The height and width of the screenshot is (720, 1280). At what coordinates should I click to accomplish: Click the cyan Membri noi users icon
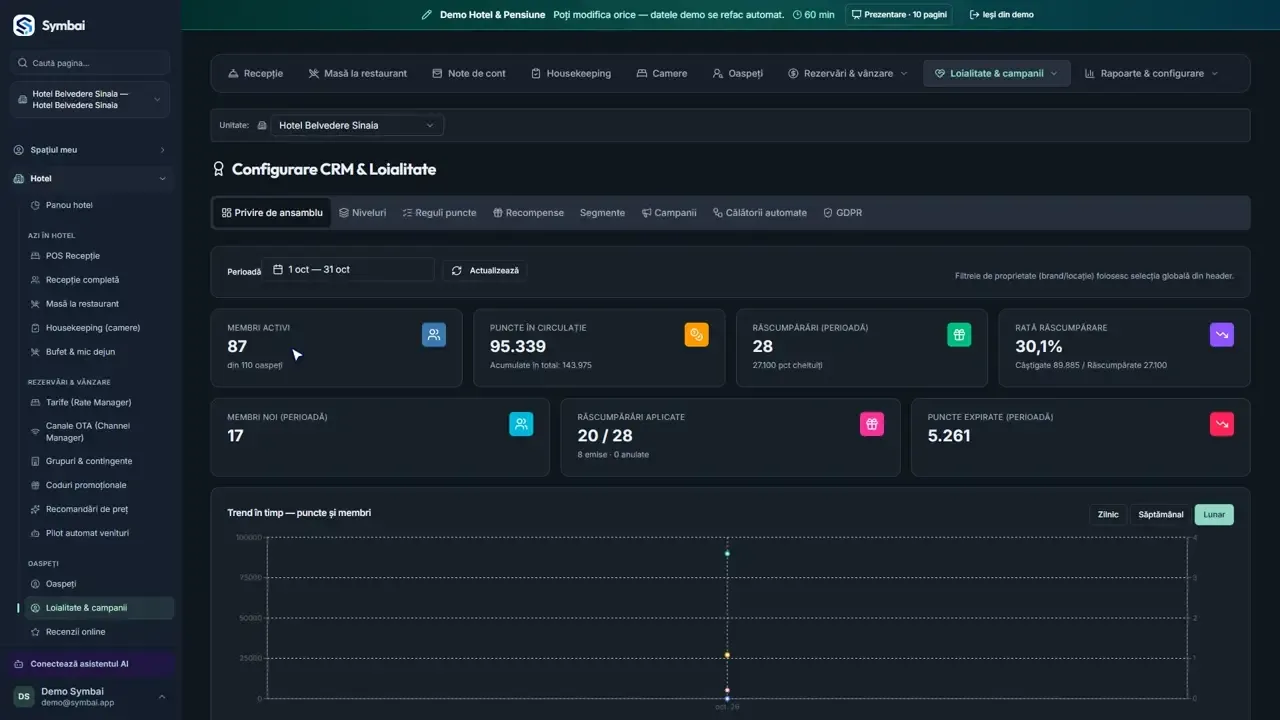pos(521,424)
